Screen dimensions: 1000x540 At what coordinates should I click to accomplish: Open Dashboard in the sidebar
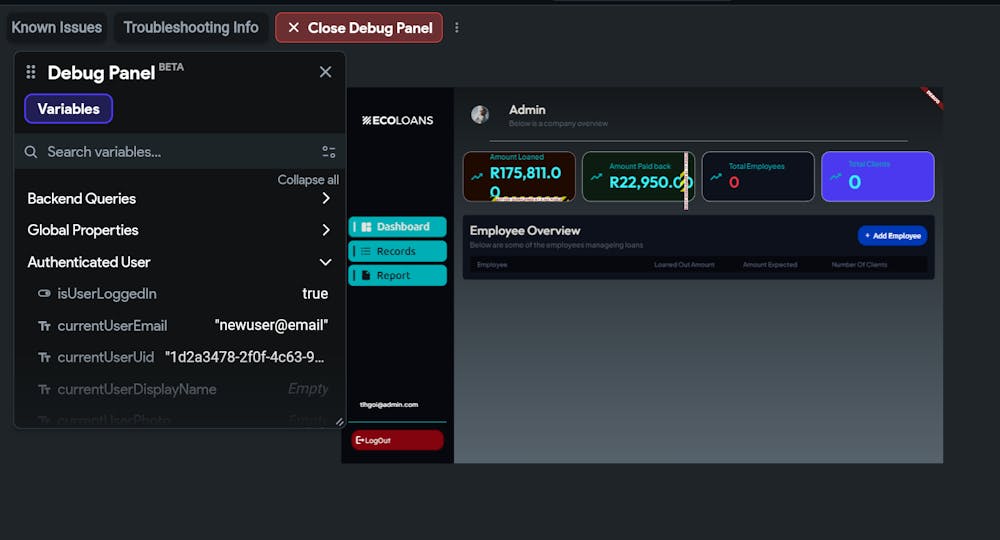(397, 226)
